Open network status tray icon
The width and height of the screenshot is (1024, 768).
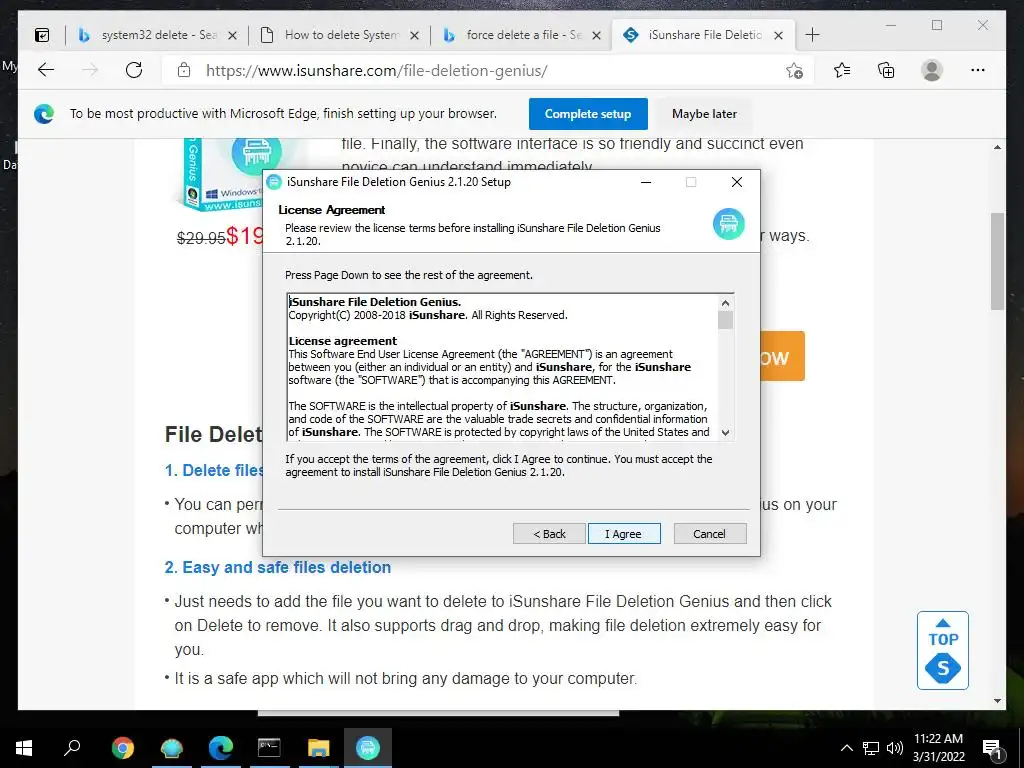tap(871, 748)
